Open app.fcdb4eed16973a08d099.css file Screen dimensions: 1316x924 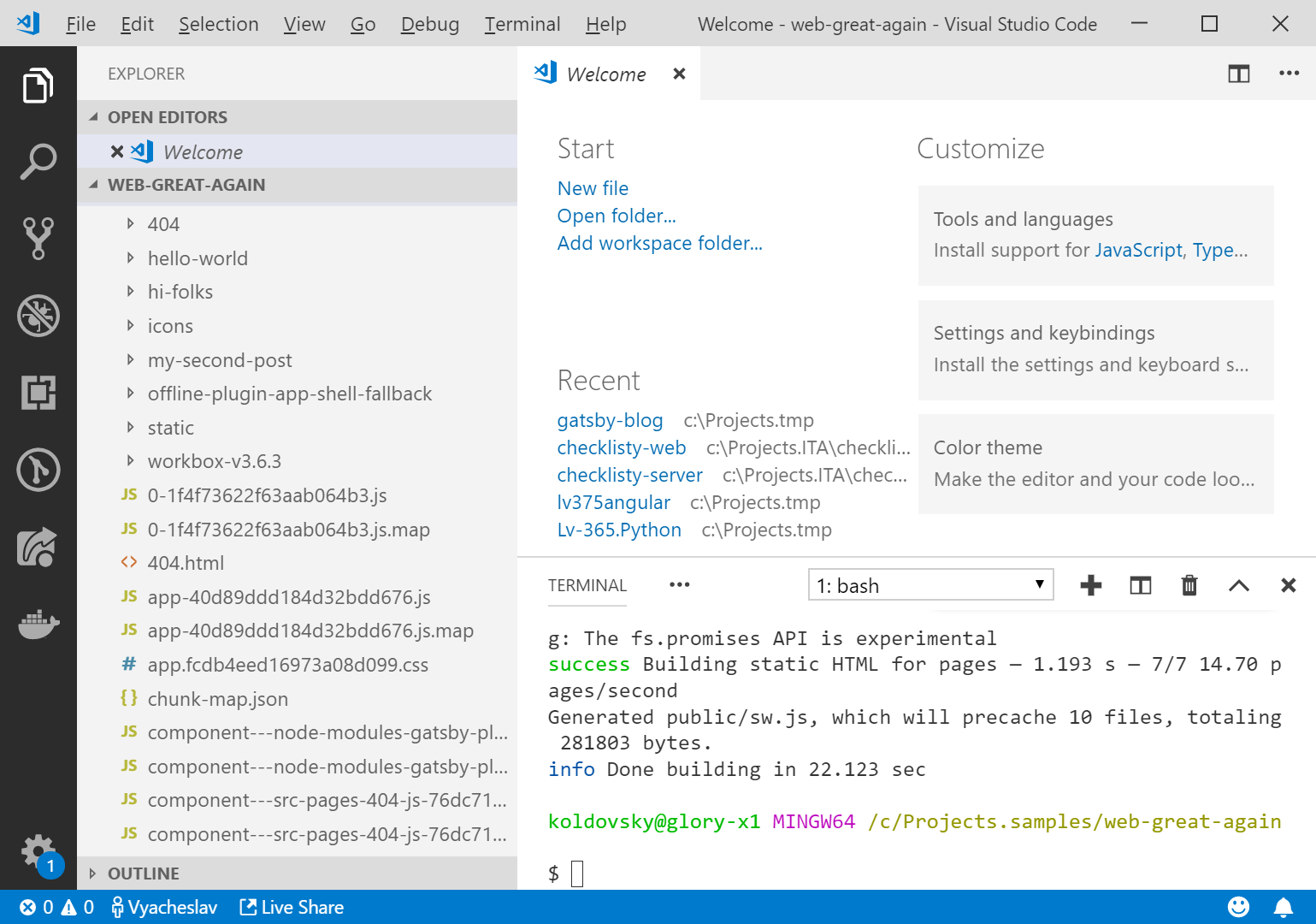pos(297,665)
